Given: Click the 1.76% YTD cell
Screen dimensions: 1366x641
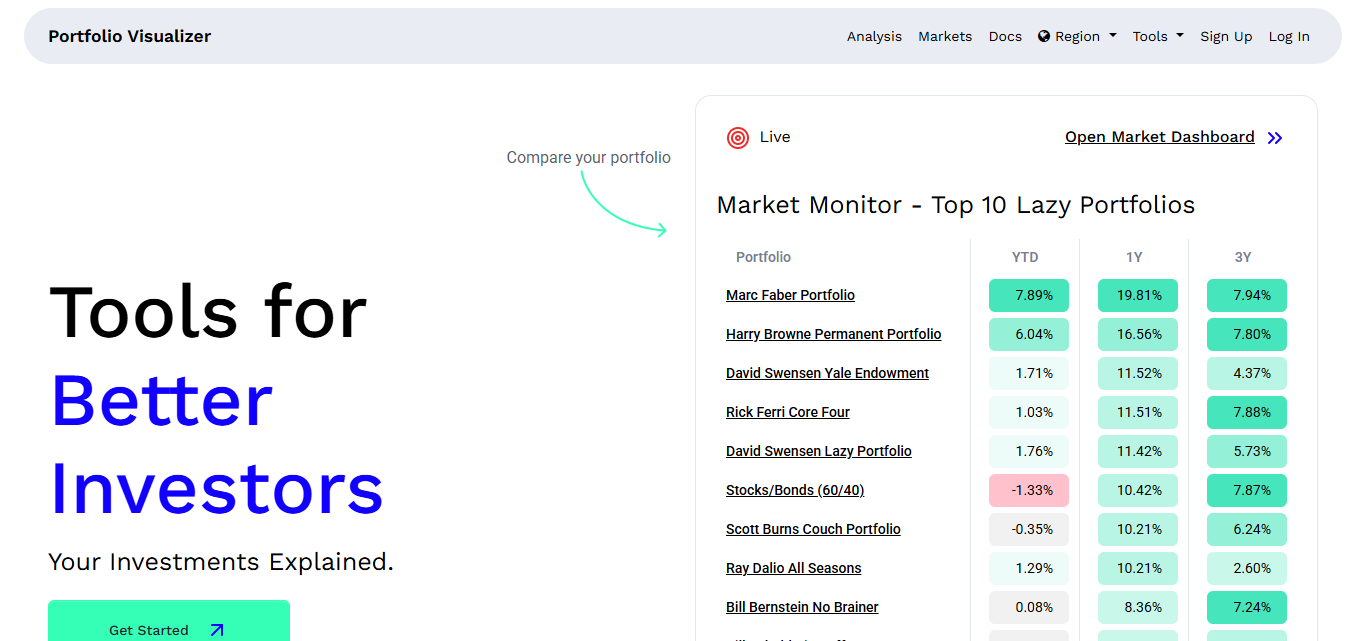Looking at the screenshot, I should [x=1029, y=451].
